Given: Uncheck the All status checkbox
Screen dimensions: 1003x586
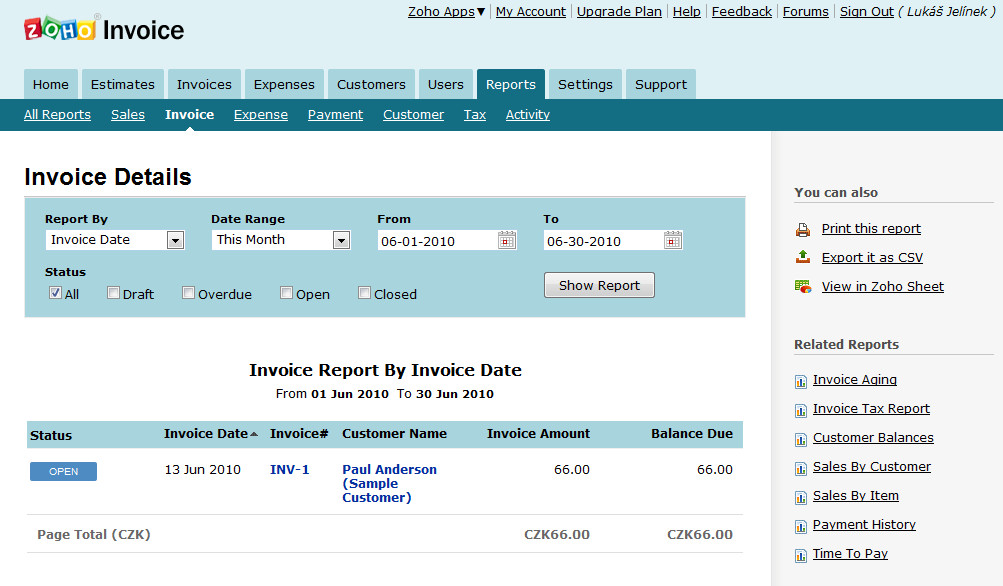Looking at the screenshot, I should coord(55,293).
